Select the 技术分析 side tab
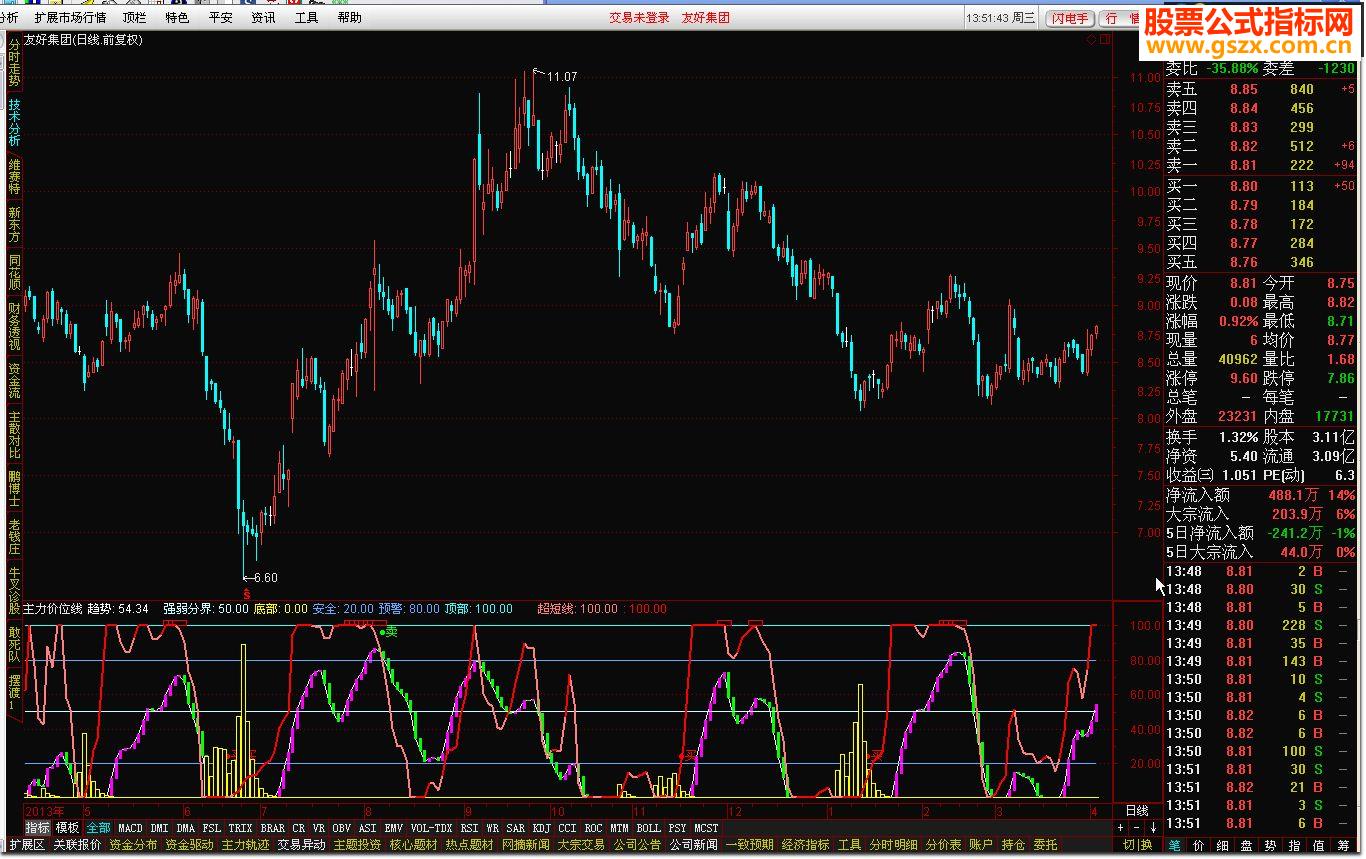The image size is (1366, 859). (x=14, y=122)
